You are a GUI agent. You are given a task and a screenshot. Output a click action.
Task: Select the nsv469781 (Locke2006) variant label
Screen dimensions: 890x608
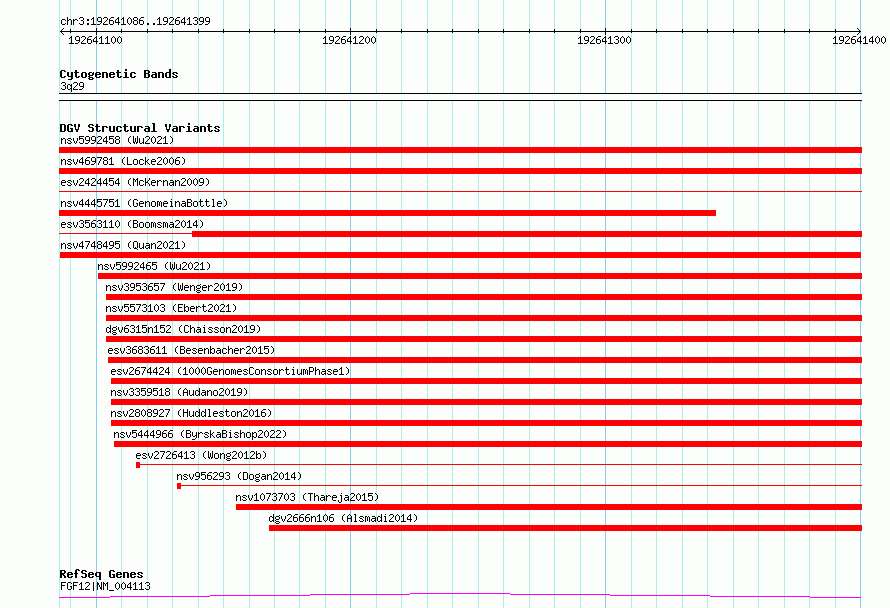[x=123, y=161]
